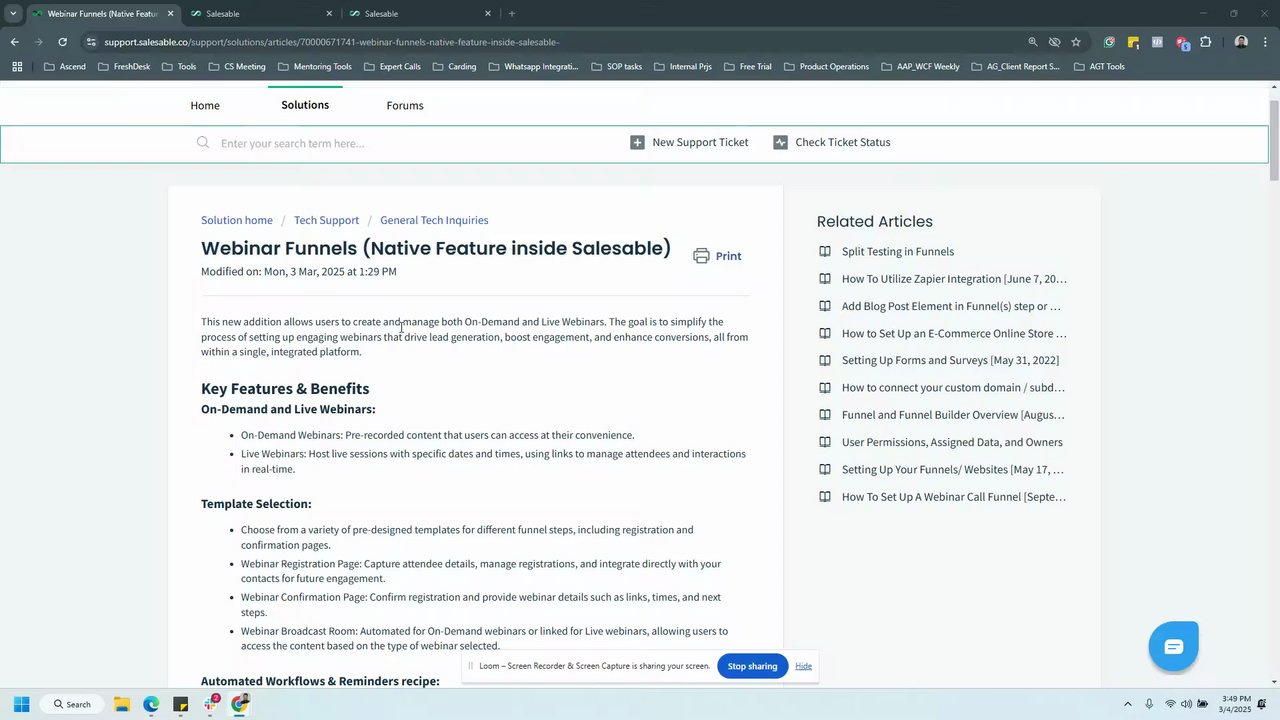Open a new browser tab
1280x720 pixels.
(512, 14)
